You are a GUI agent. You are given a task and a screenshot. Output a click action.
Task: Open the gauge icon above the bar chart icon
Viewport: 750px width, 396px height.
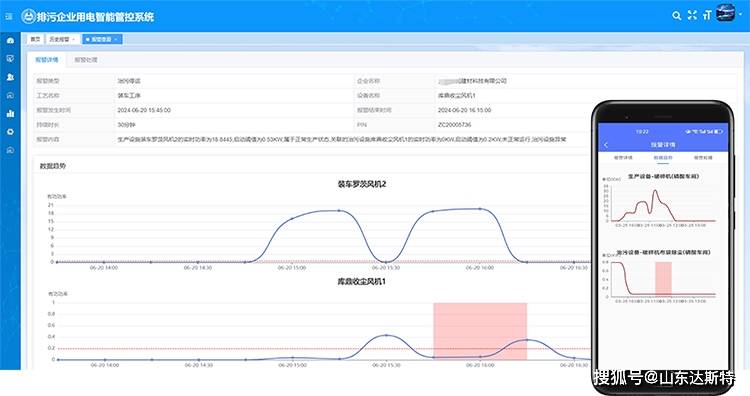pyautogui.click(x=10, y=95)
